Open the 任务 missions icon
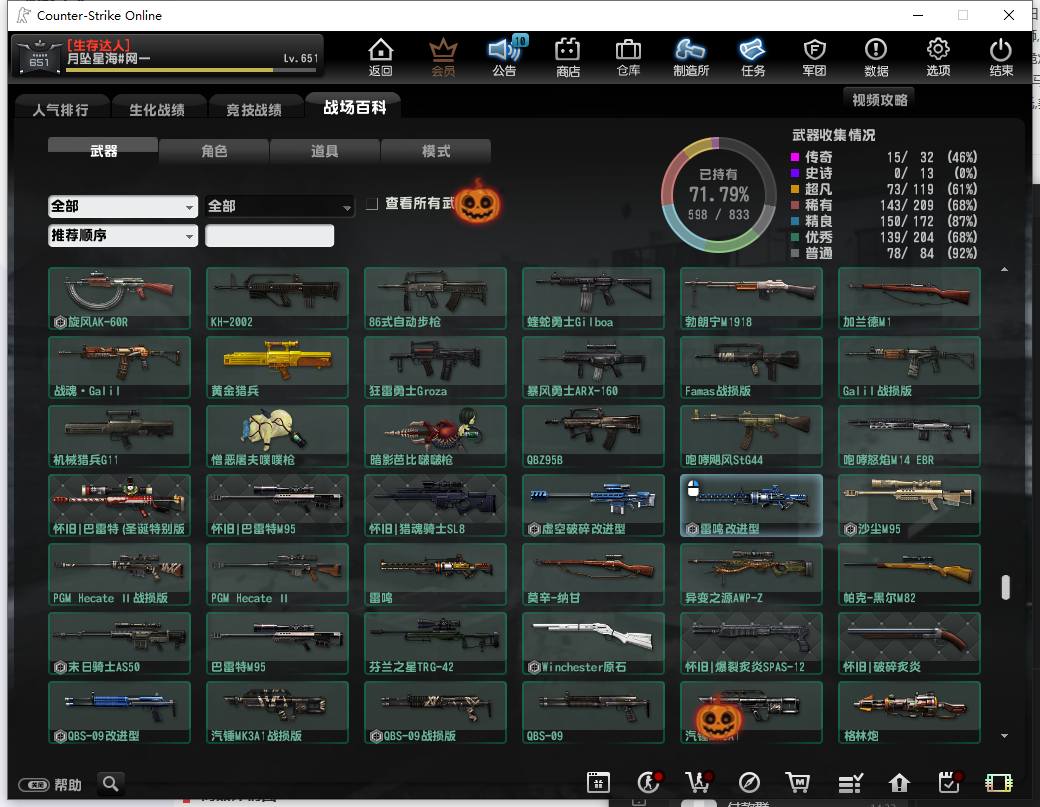This screenshot has height=807, width=1040. click(753, 57)
